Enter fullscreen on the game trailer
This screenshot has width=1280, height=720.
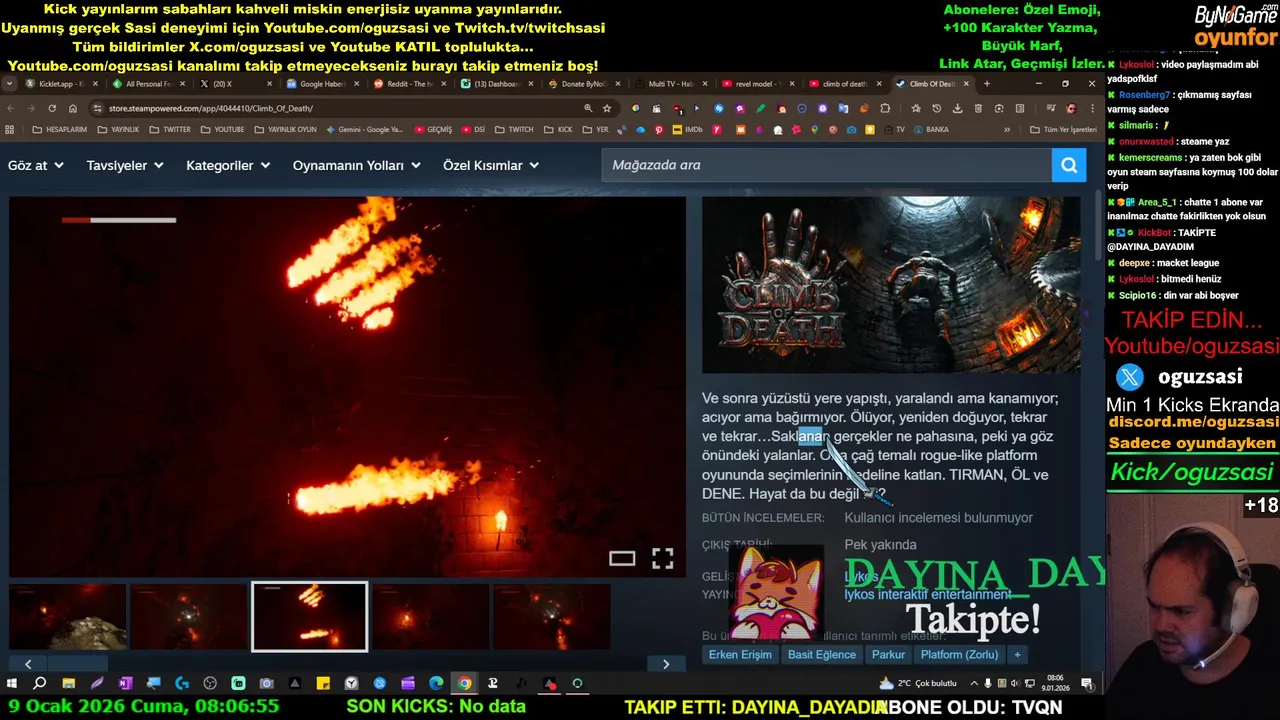tap(663, 559)
